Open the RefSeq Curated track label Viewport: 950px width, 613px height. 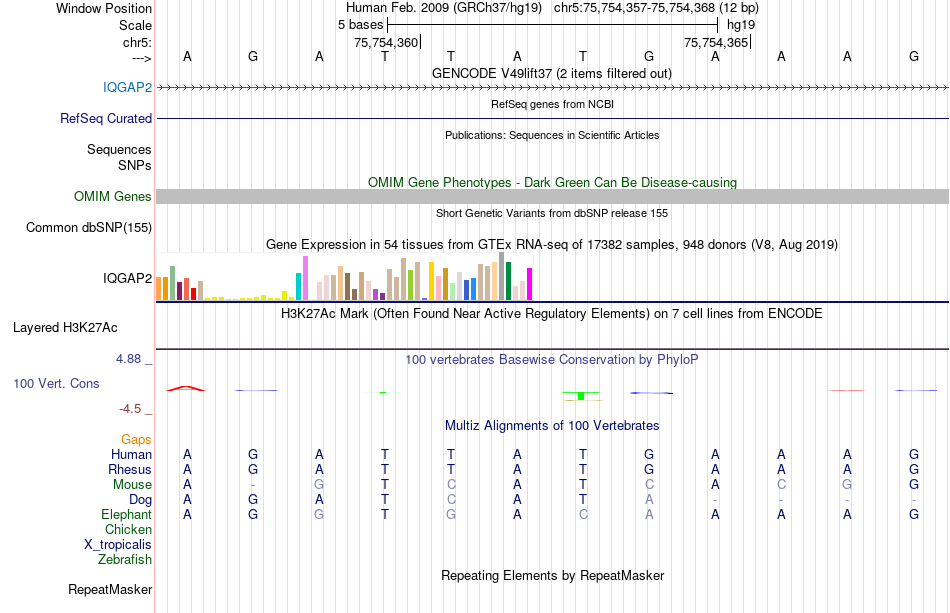(105, 118)
